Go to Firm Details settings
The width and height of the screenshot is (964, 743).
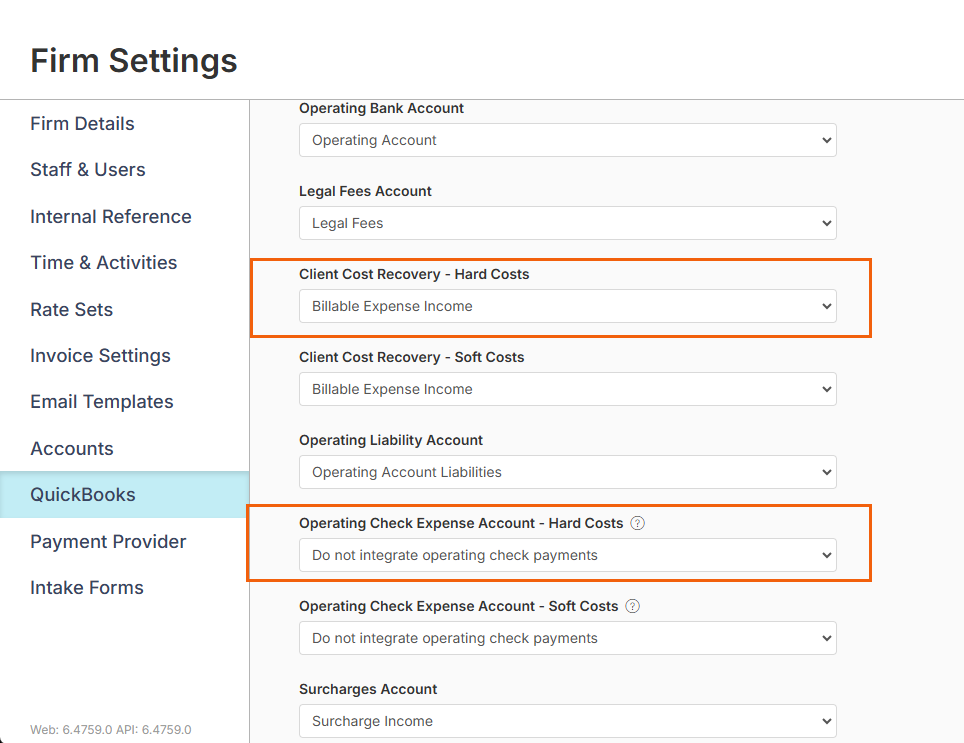pos(82,124)
